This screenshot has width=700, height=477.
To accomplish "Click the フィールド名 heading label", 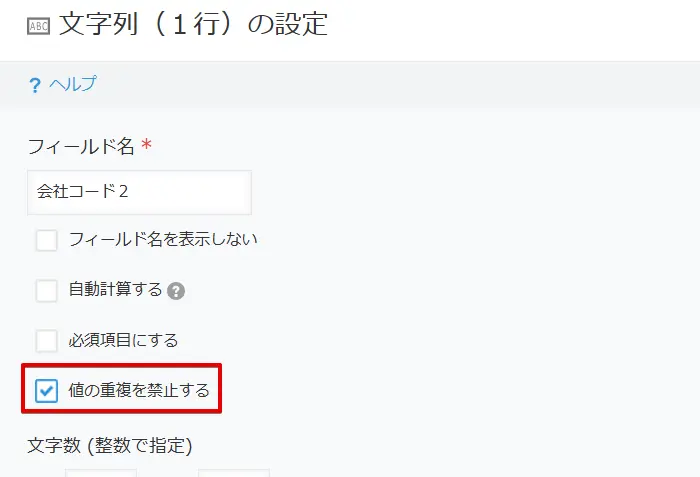I will point(81,146).
